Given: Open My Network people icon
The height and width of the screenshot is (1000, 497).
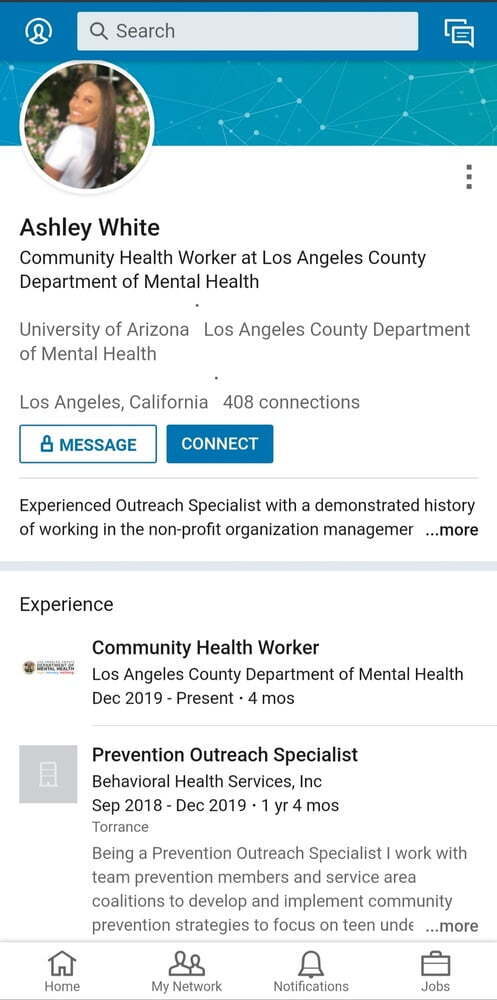Looking at the screenshot, I should 186,963.
